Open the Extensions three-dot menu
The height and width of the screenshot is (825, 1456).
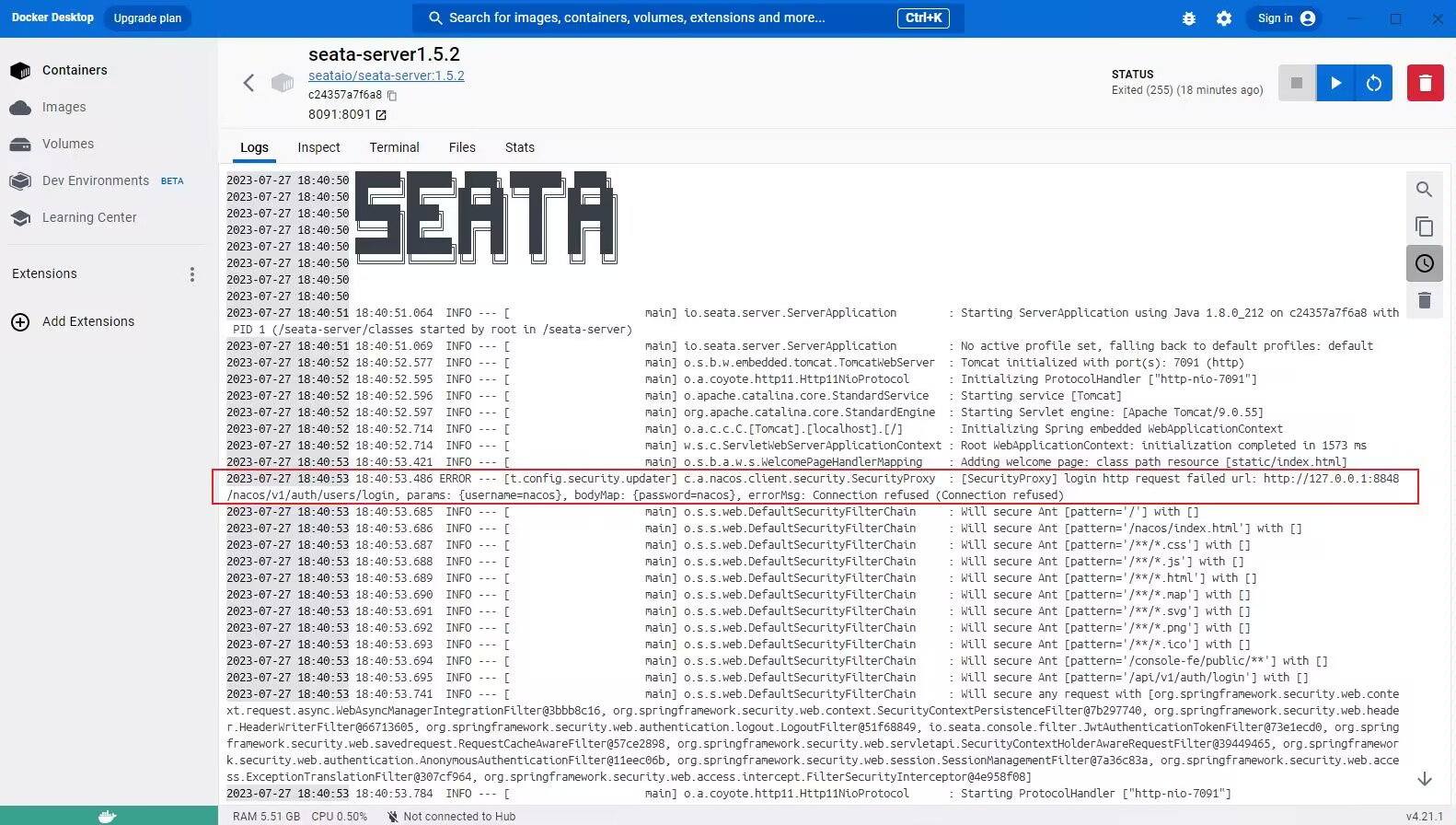click(x=192, y=273)
